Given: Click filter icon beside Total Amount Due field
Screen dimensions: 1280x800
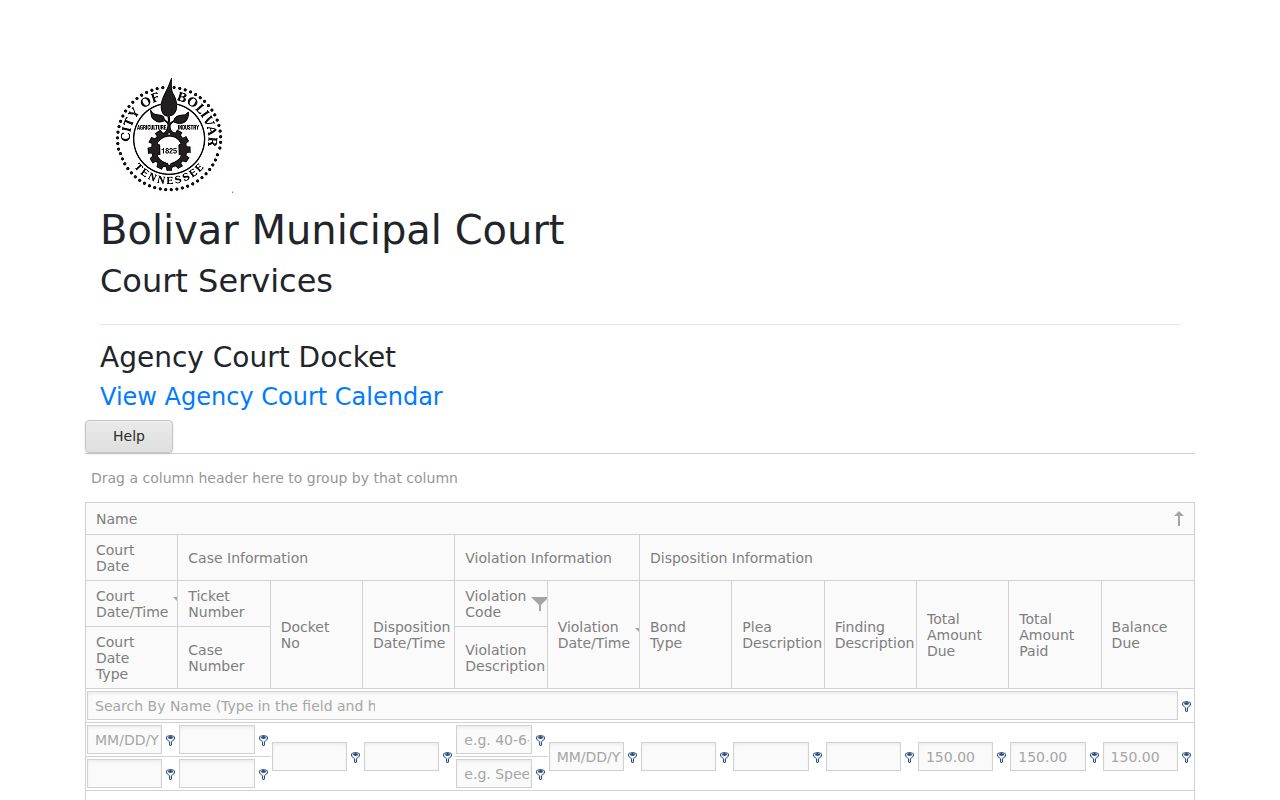Looking at the screenshot, I should pos(1001,757).
